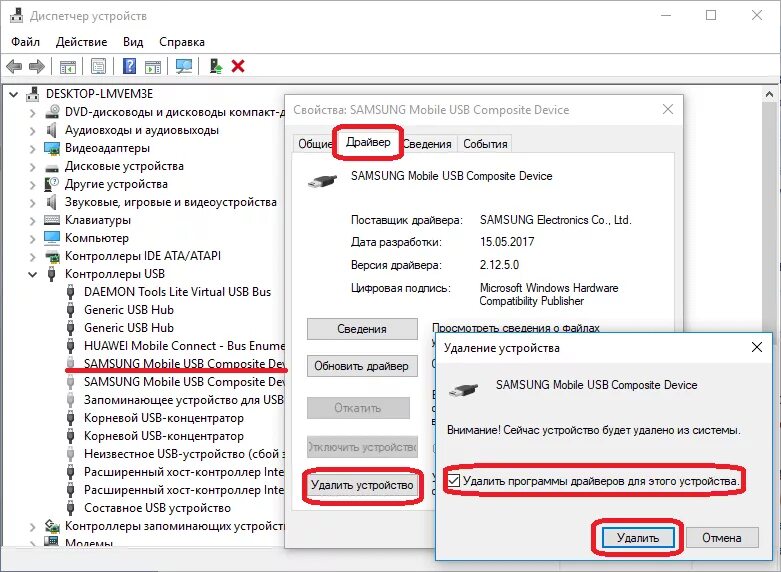Close the SAMSUNG Properties dialog

click(667, 109)
